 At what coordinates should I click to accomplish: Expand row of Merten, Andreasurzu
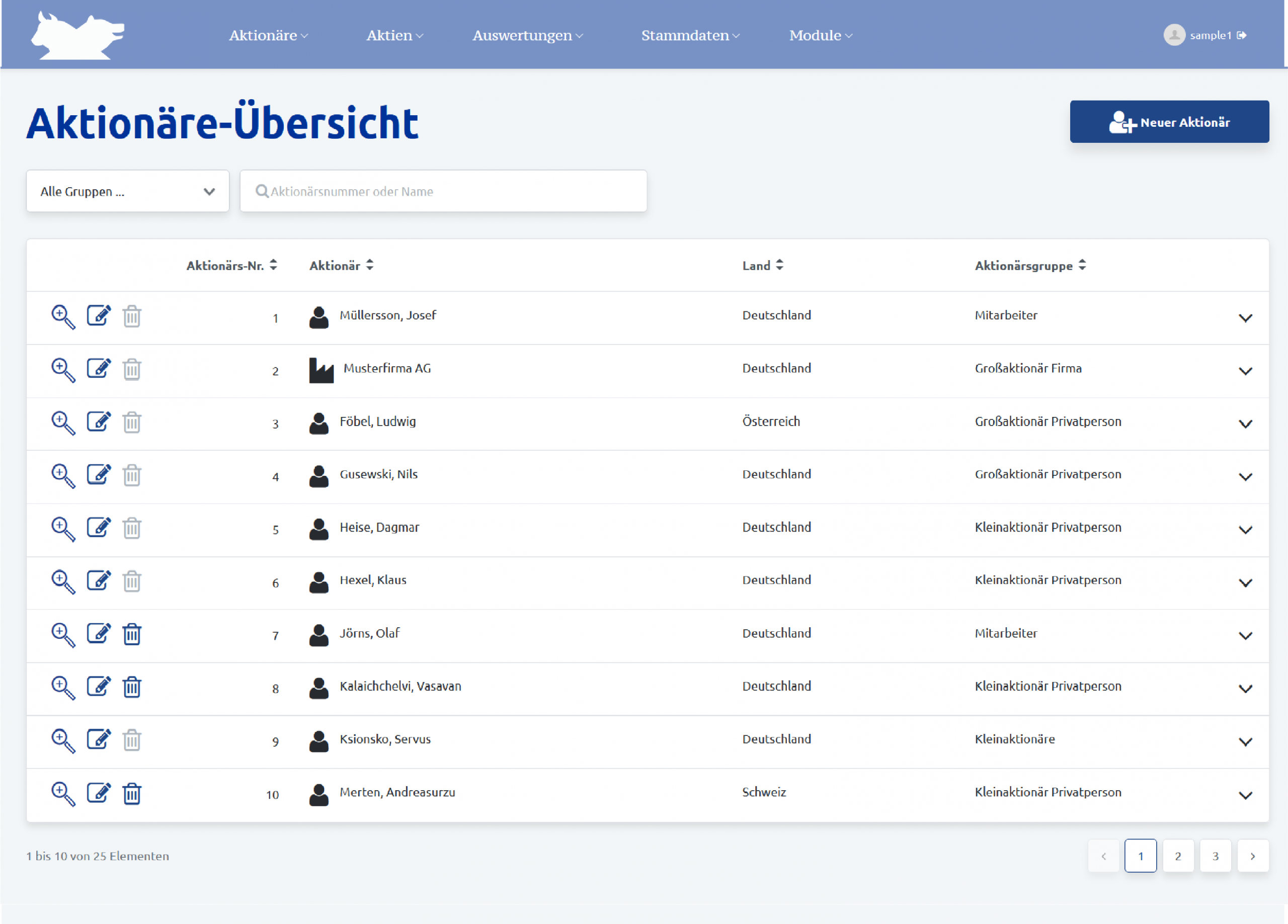1245,795
